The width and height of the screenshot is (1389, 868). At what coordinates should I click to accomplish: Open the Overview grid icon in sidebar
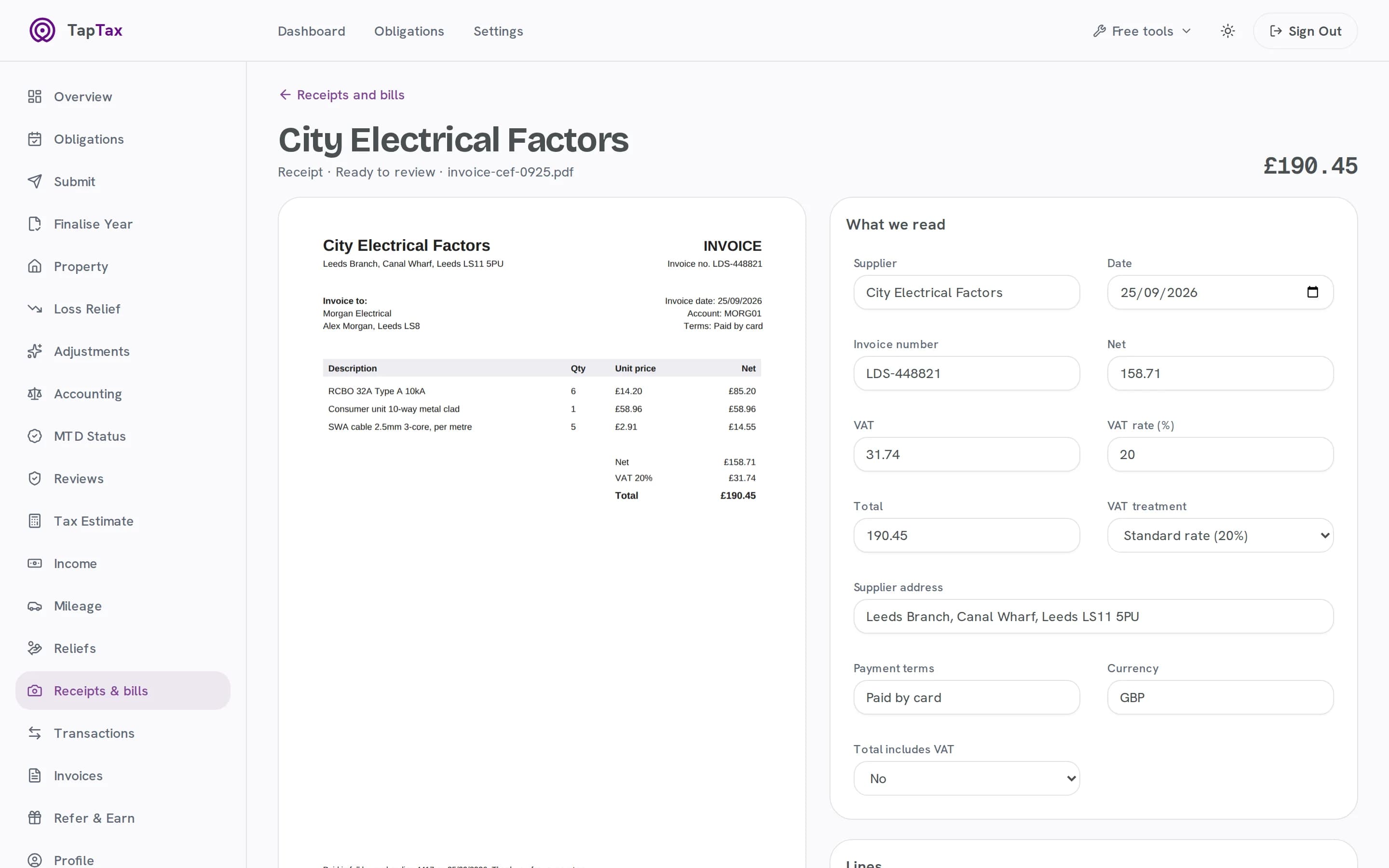(35, 96)
